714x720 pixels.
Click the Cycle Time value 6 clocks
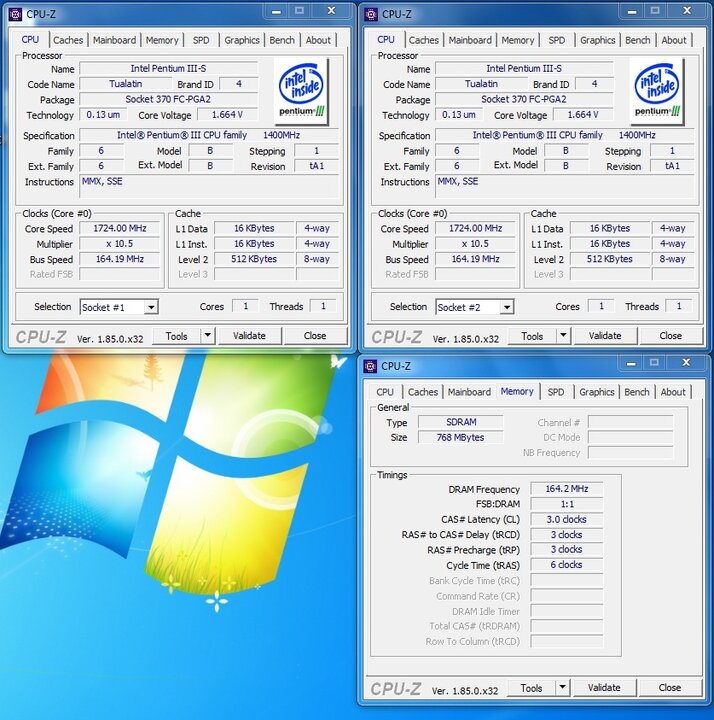click(x=567, y=565)
